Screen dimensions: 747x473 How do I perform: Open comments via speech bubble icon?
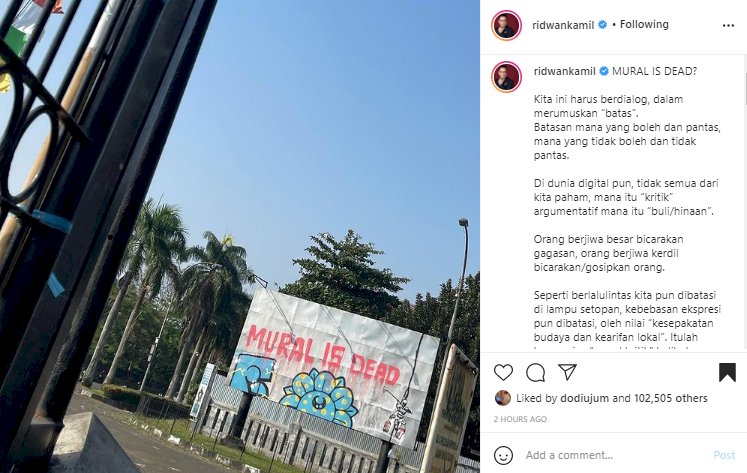(x=535, y=372)
